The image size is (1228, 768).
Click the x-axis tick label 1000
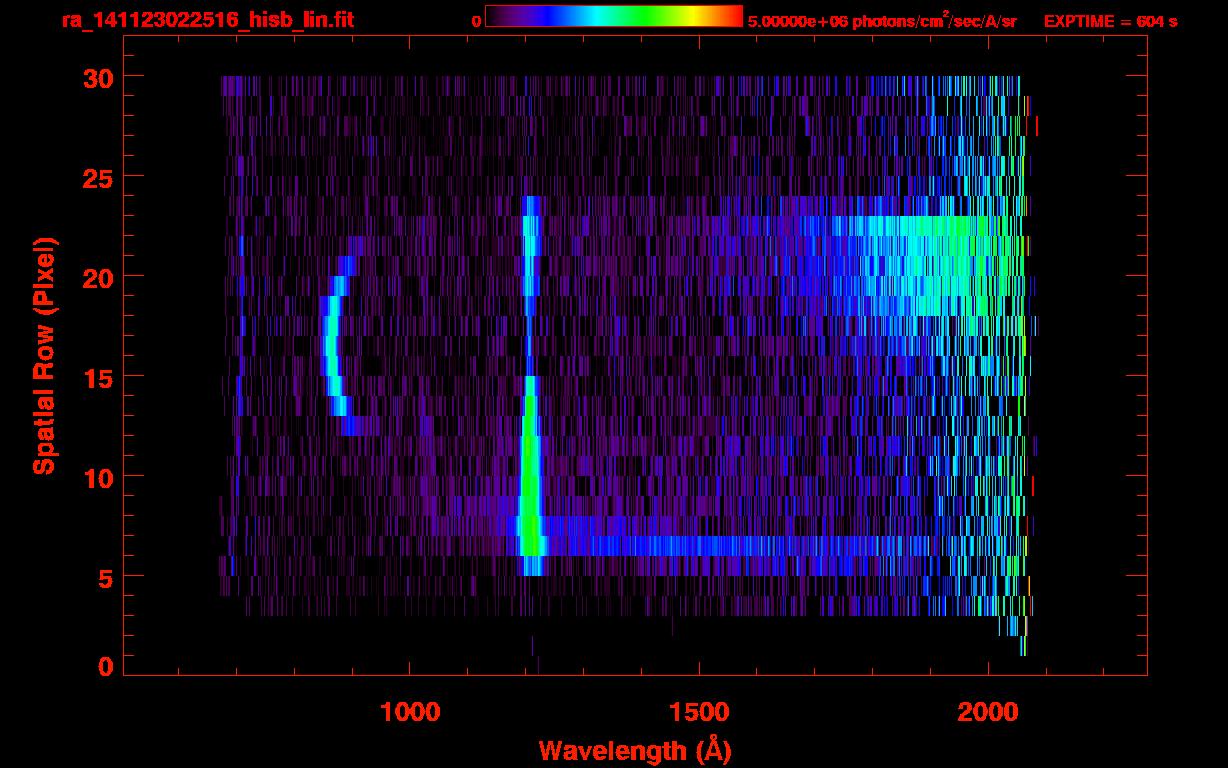(x=410, y=712)
